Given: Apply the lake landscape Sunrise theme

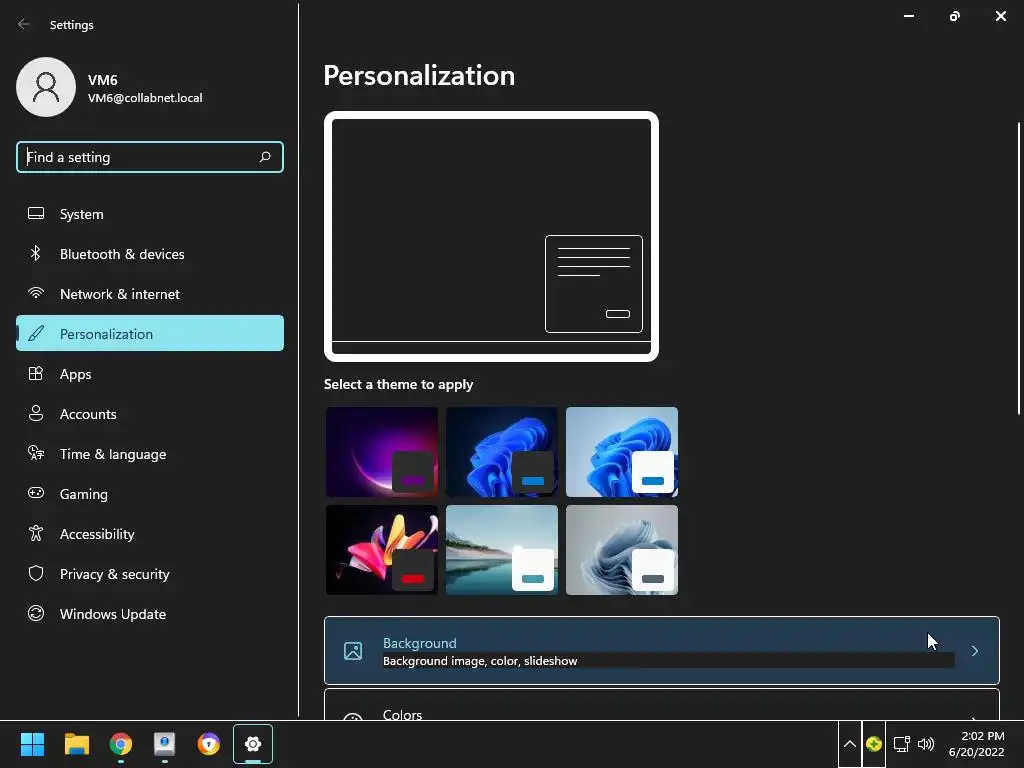Looking at the screenshot, I should tap(502, 550).
